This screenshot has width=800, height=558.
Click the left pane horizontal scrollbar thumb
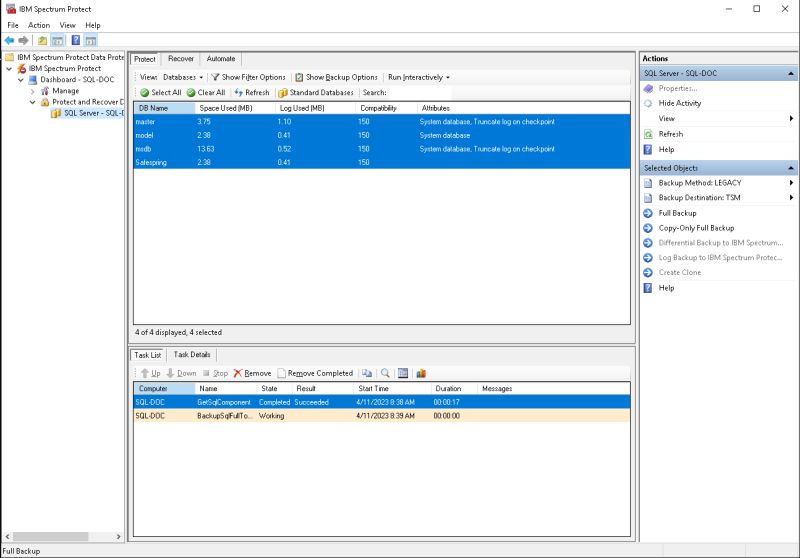[x=50, y=537]
